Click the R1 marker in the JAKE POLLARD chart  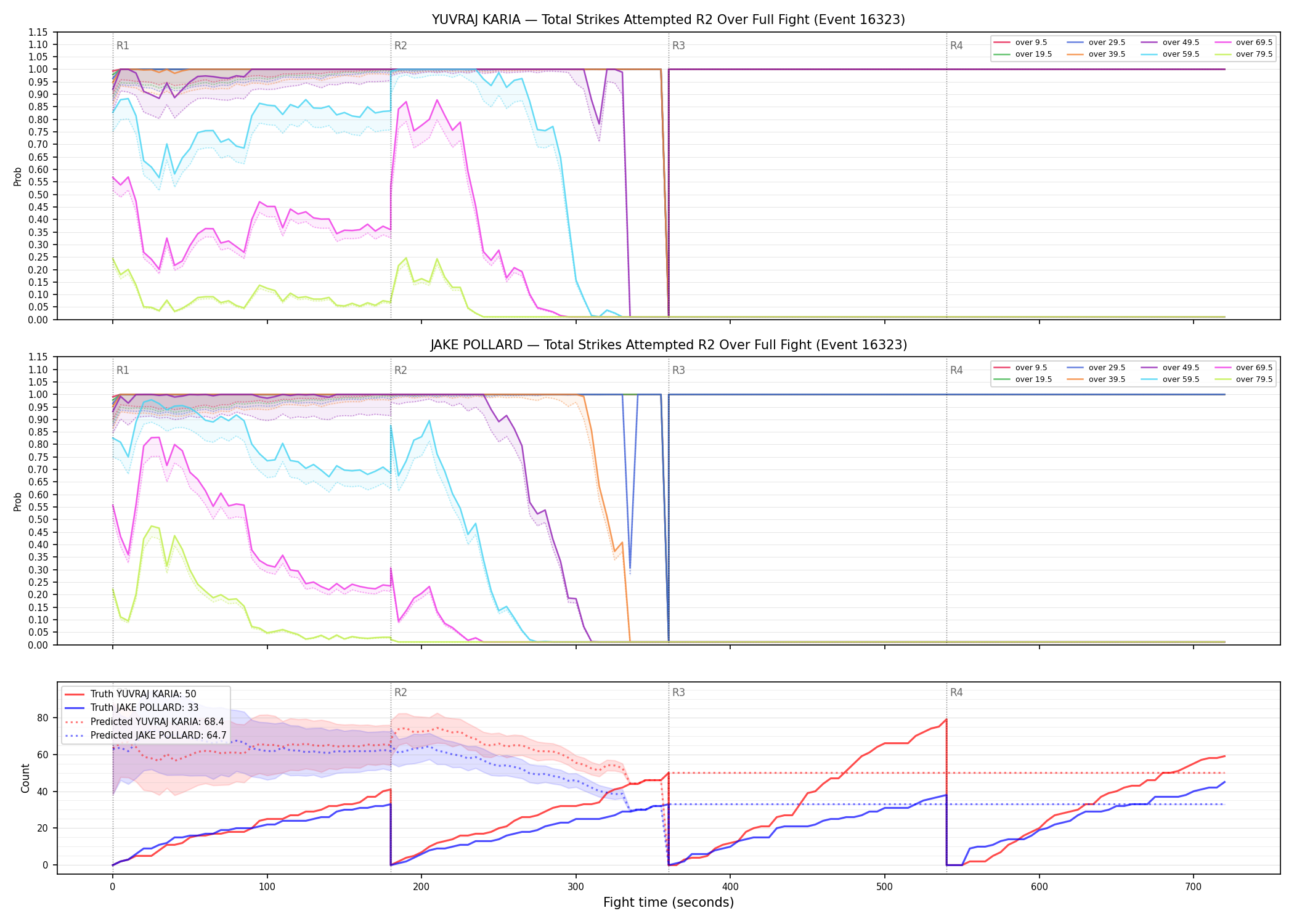(123, 370)
